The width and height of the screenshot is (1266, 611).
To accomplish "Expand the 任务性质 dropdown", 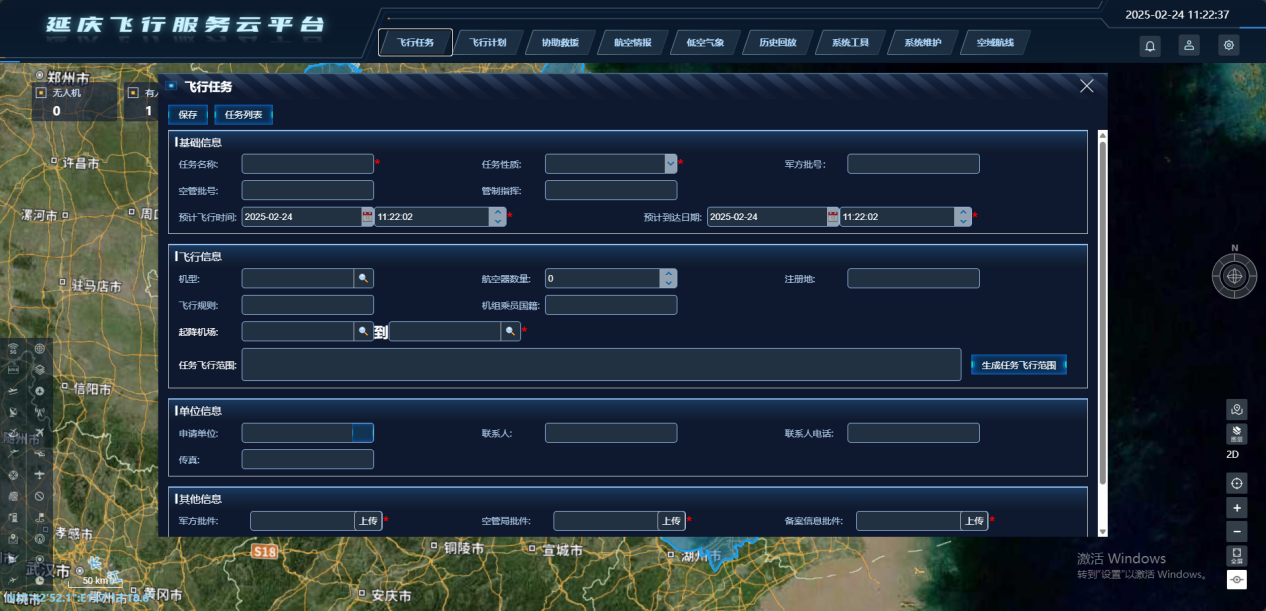I will (670, 163).
